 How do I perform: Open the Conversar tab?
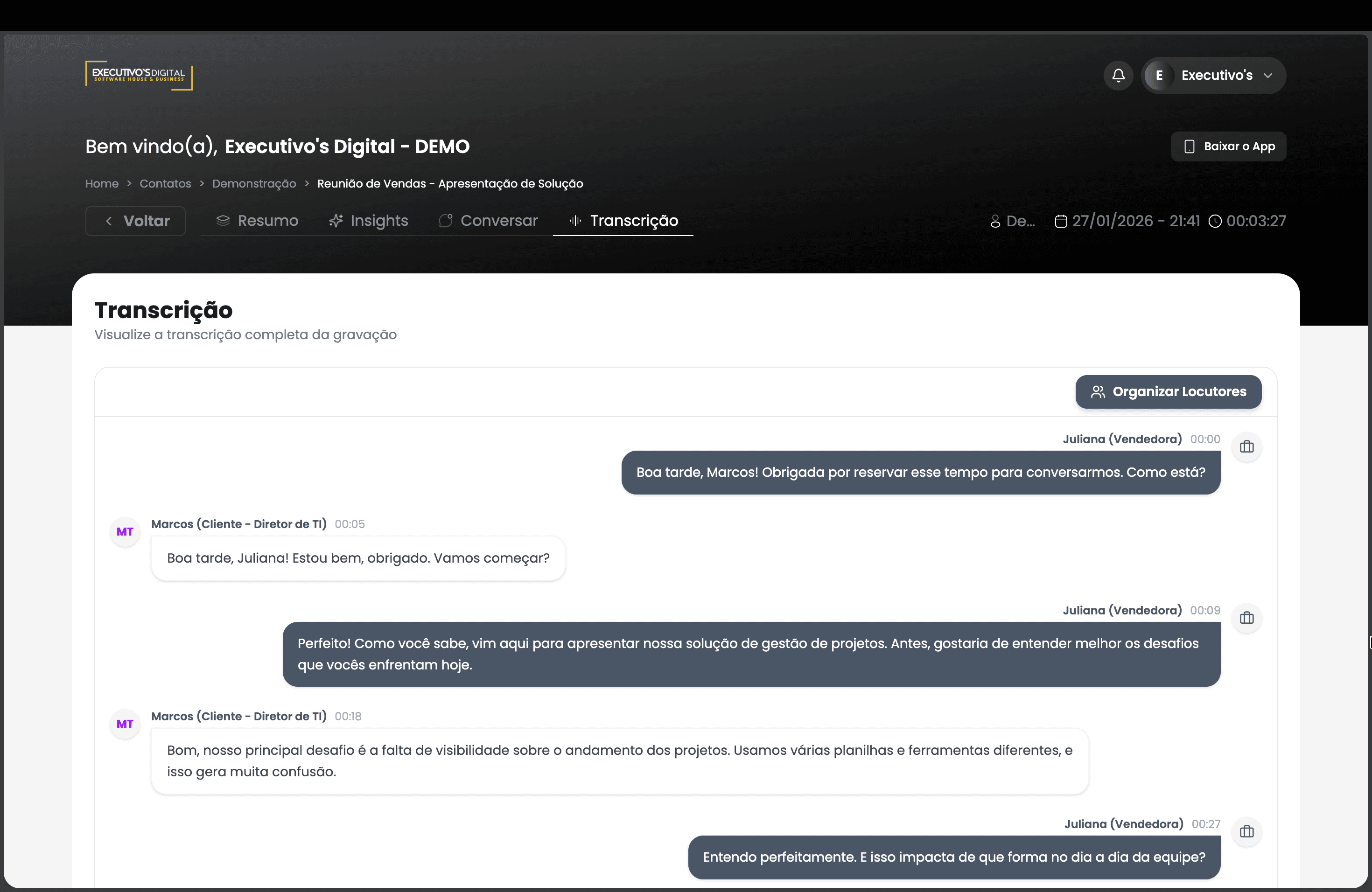(x=488, y=221)
